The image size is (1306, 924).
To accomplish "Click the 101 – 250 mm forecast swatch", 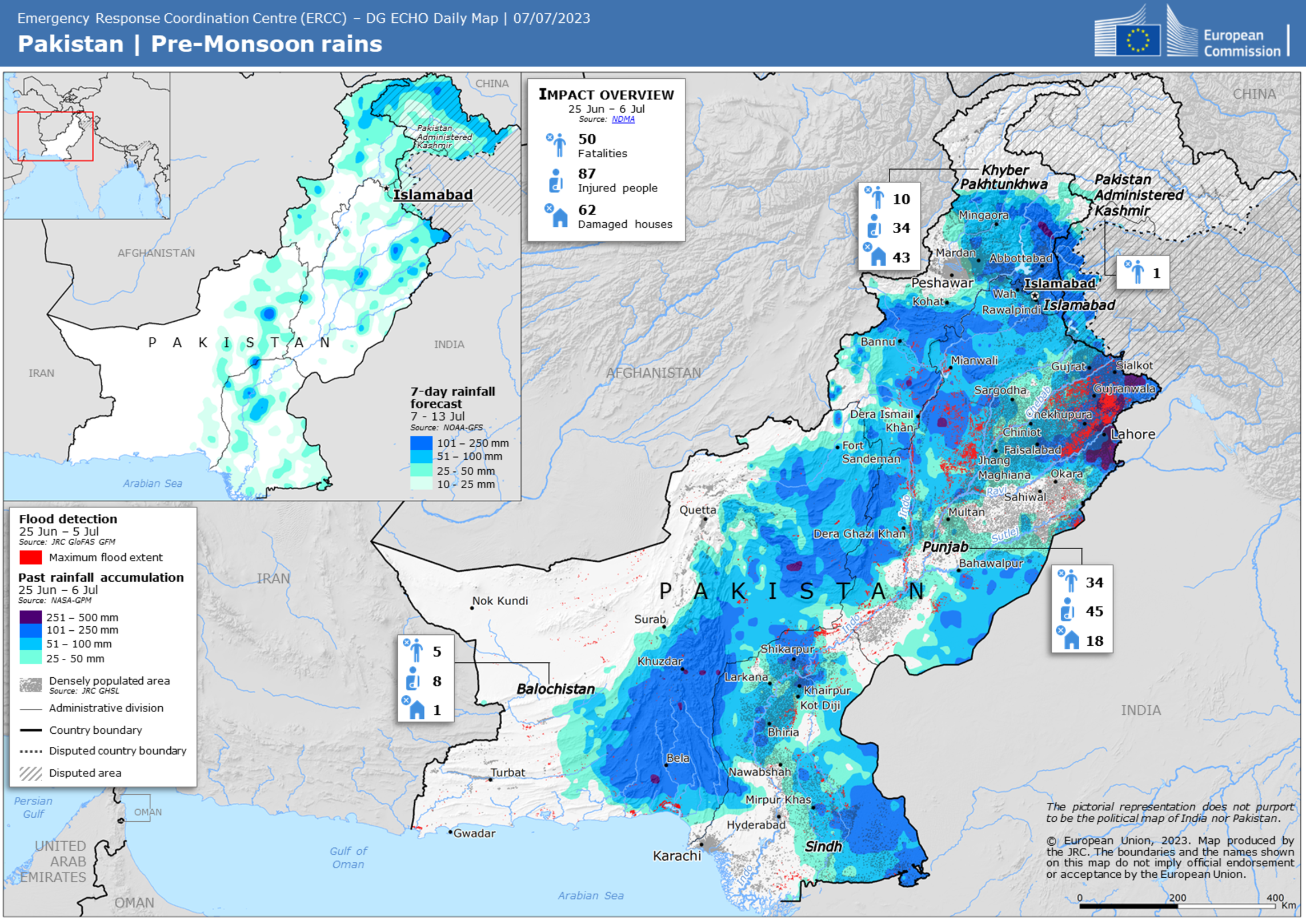I will tap(421, 443).
